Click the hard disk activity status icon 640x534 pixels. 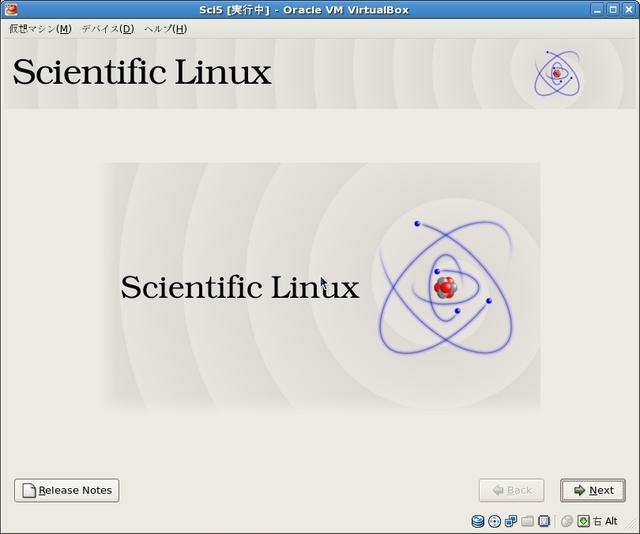(478, 521)
